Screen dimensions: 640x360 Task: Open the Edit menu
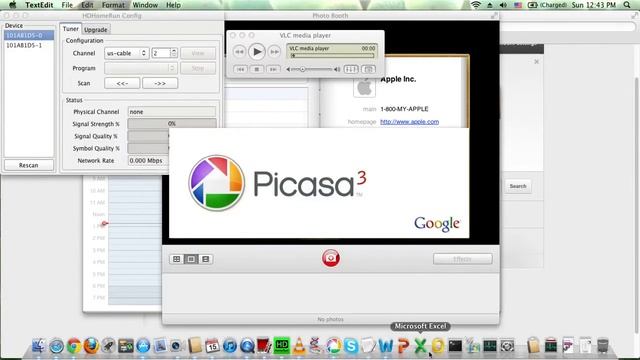(87, 5)
